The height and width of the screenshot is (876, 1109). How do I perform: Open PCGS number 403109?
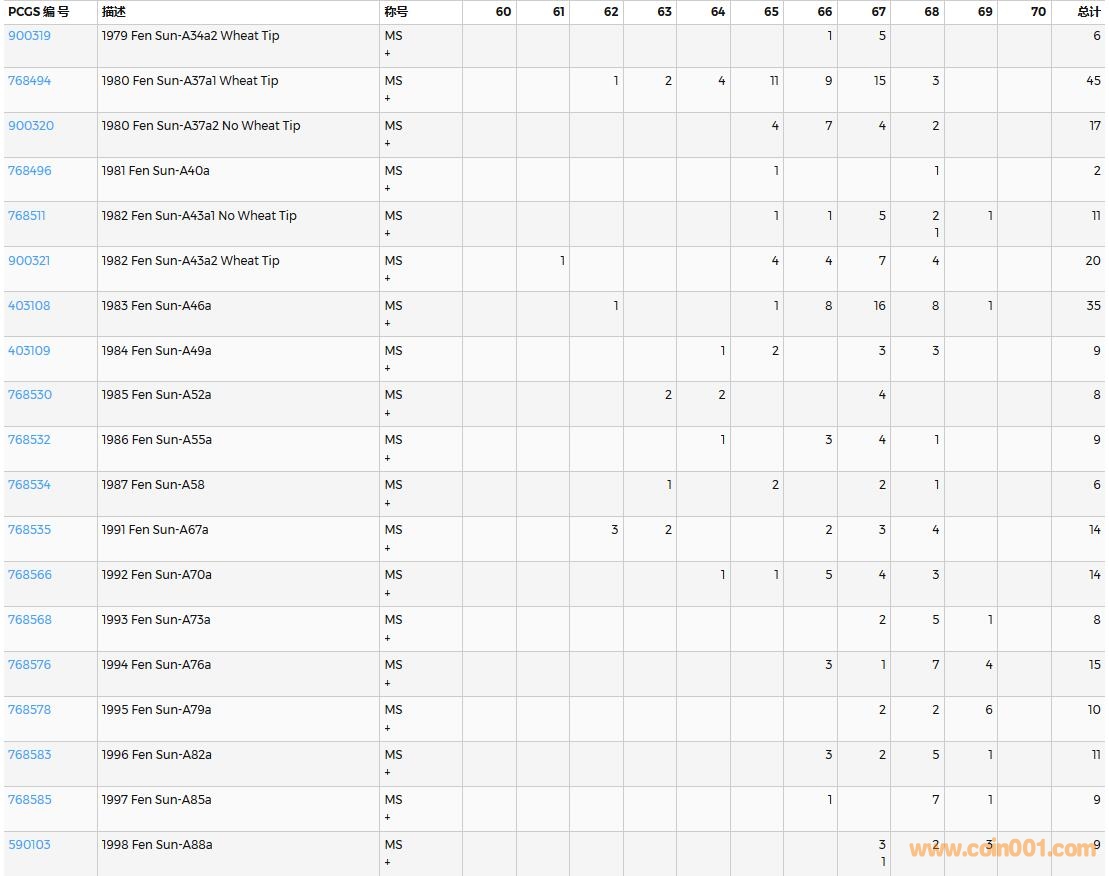[x=29, y=351]
